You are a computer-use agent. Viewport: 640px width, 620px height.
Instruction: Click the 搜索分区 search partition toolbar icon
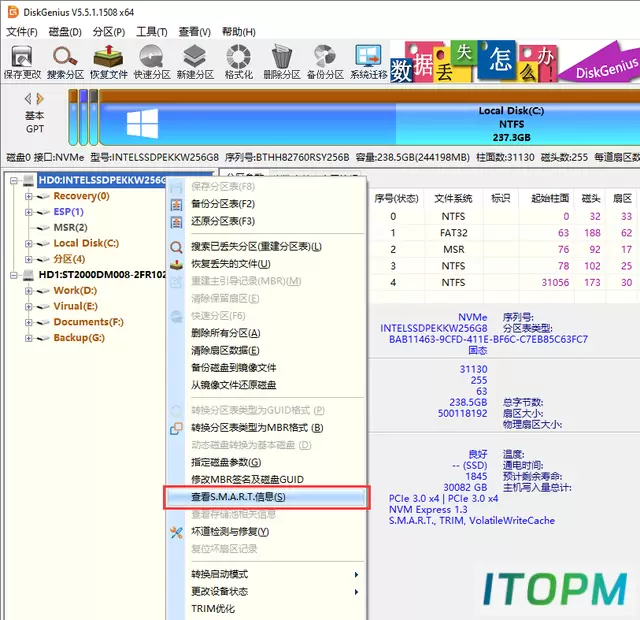pos(65,62)
